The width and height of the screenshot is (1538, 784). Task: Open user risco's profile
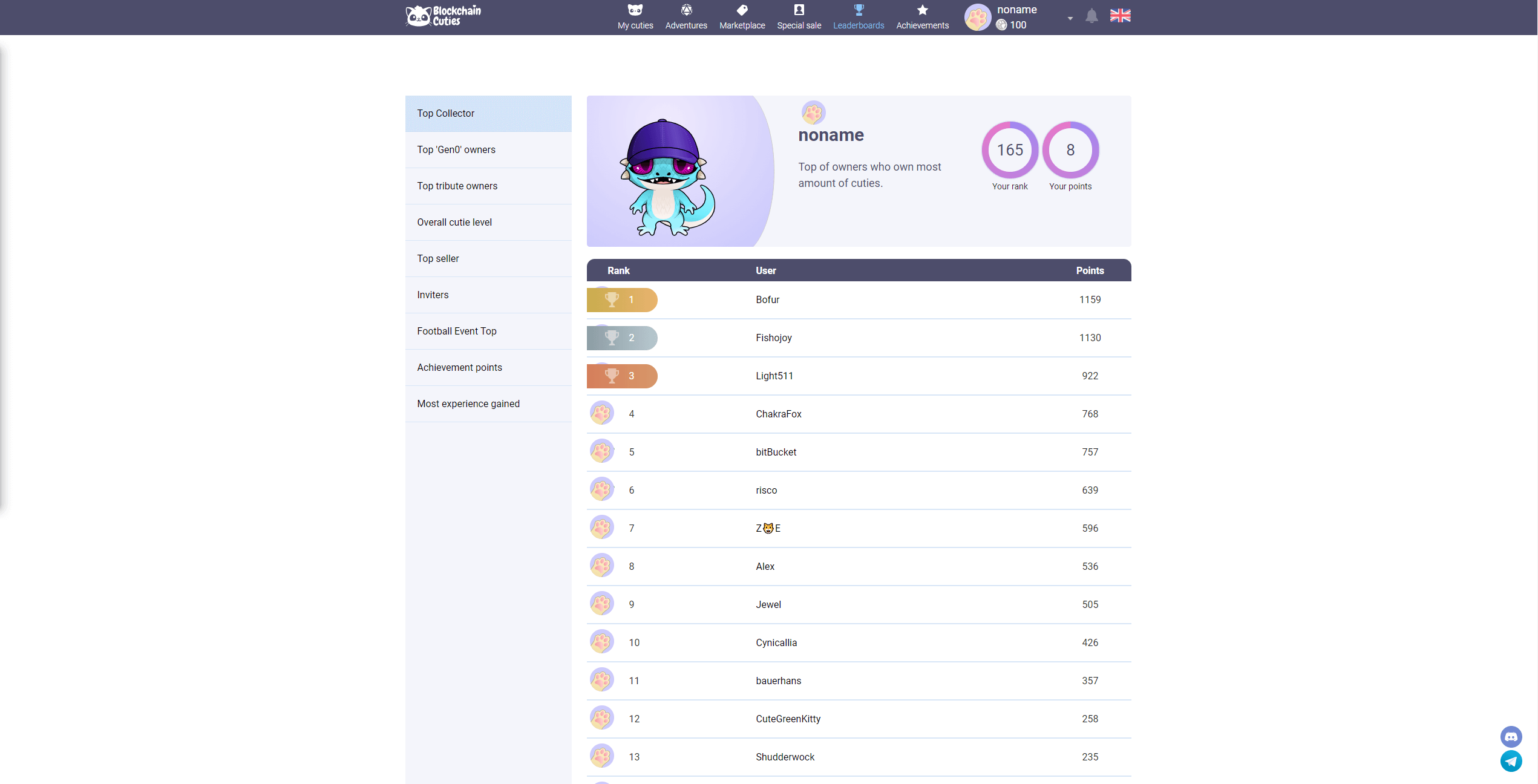(x=766, y=491)
